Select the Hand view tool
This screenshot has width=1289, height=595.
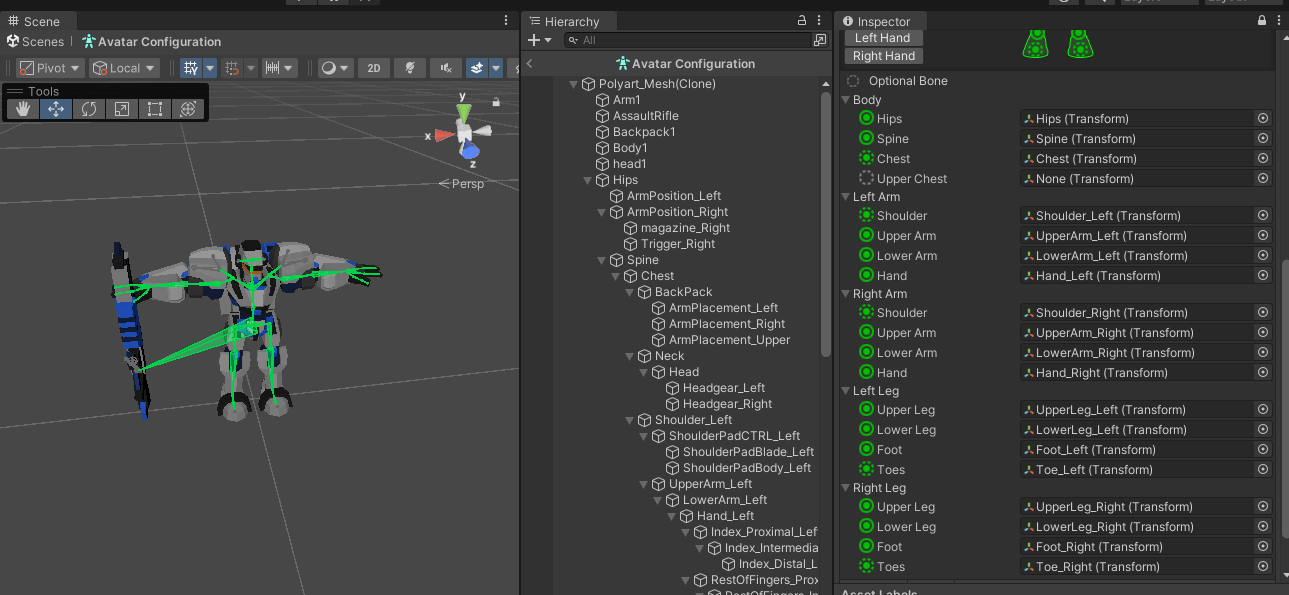pyautogui.click(x=23, y=109)
